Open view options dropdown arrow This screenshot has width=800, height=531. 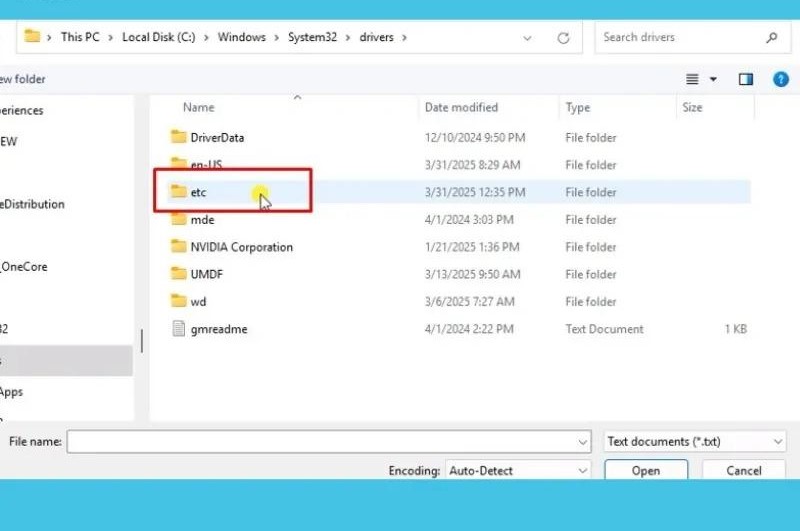[x=713, y=79]
